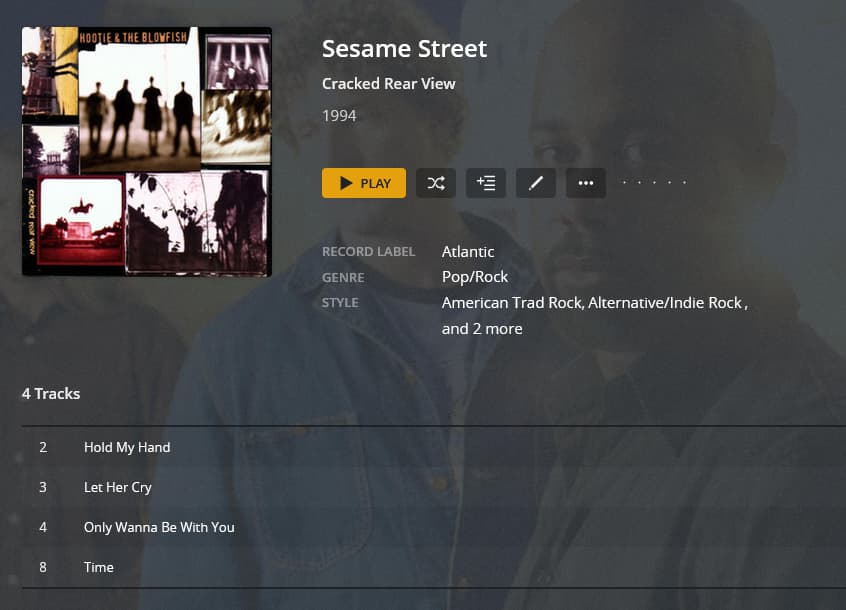The height and width of the screenshot is (610, 846).
Task: Open the edit pencil icon
Action: [x=536, y=183]
